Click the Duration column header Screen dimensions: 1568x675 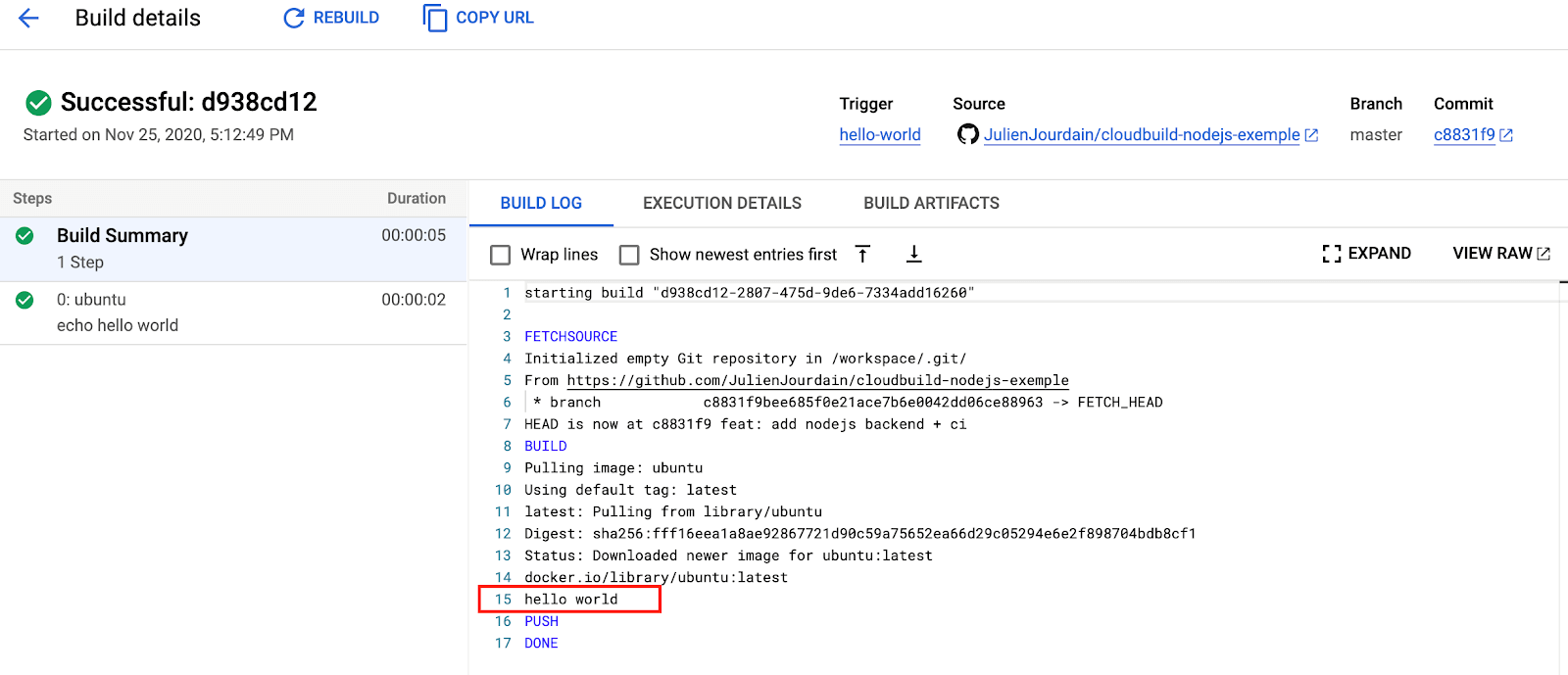(x=416, y=198)
